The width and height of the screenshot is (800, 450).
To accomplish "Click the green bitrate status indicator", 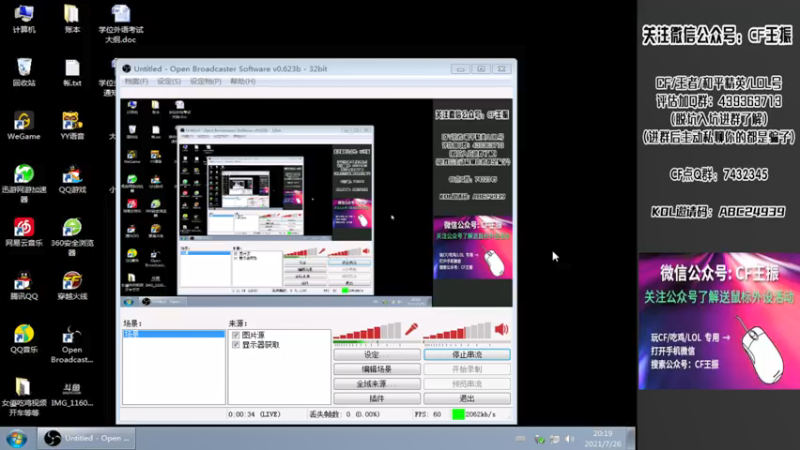I will point(458,414).
